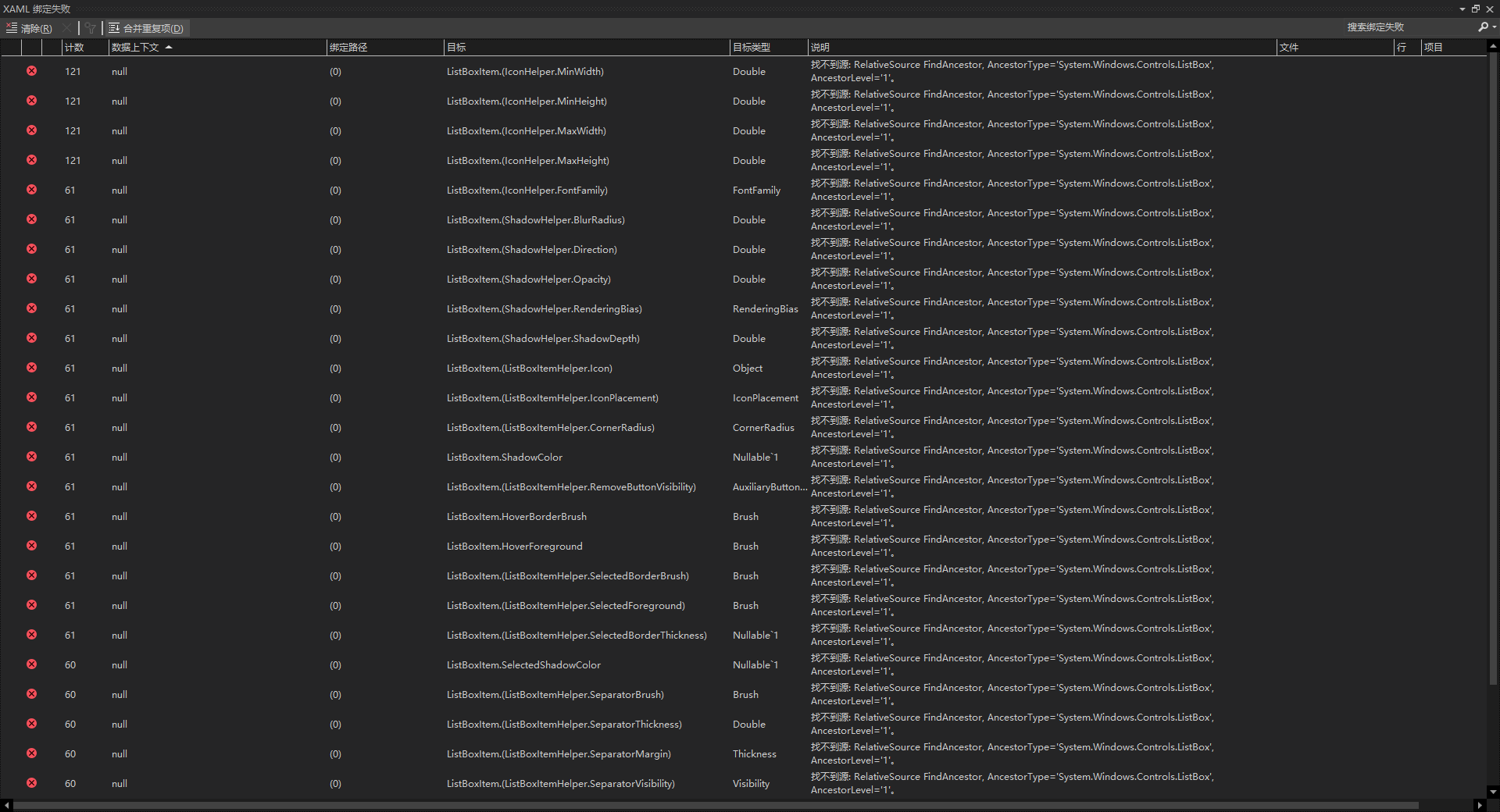Screen dimensions: 1500x812
Task: Click error icon on SeparatorVisibility row
Action: (x=31, y=783)
